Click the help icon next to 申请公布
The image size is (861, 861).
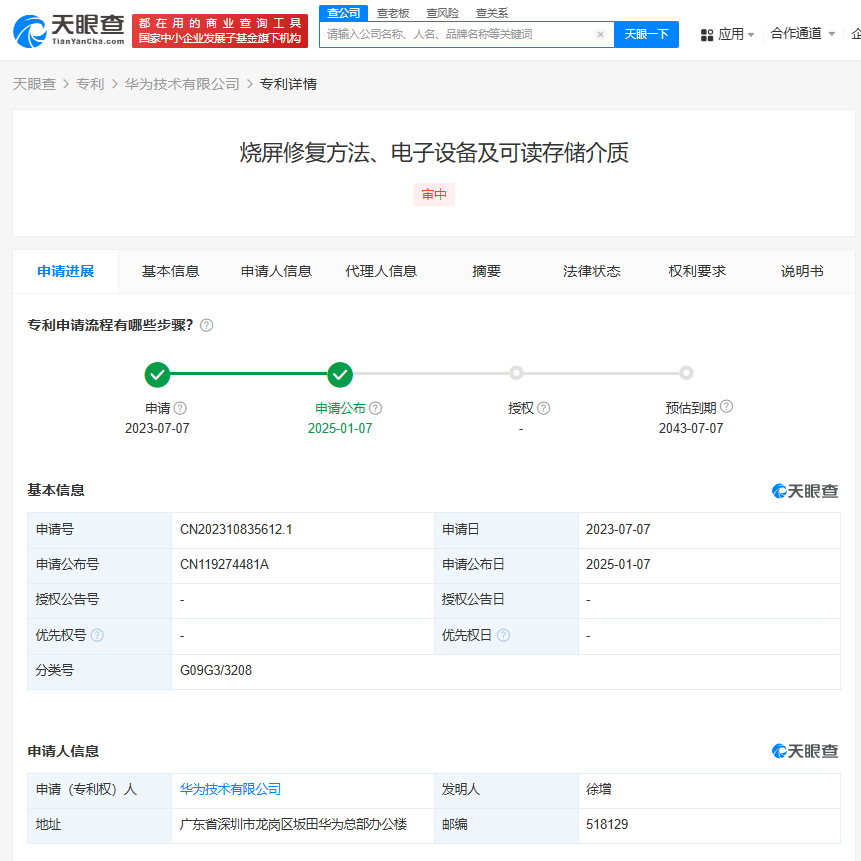375,408
